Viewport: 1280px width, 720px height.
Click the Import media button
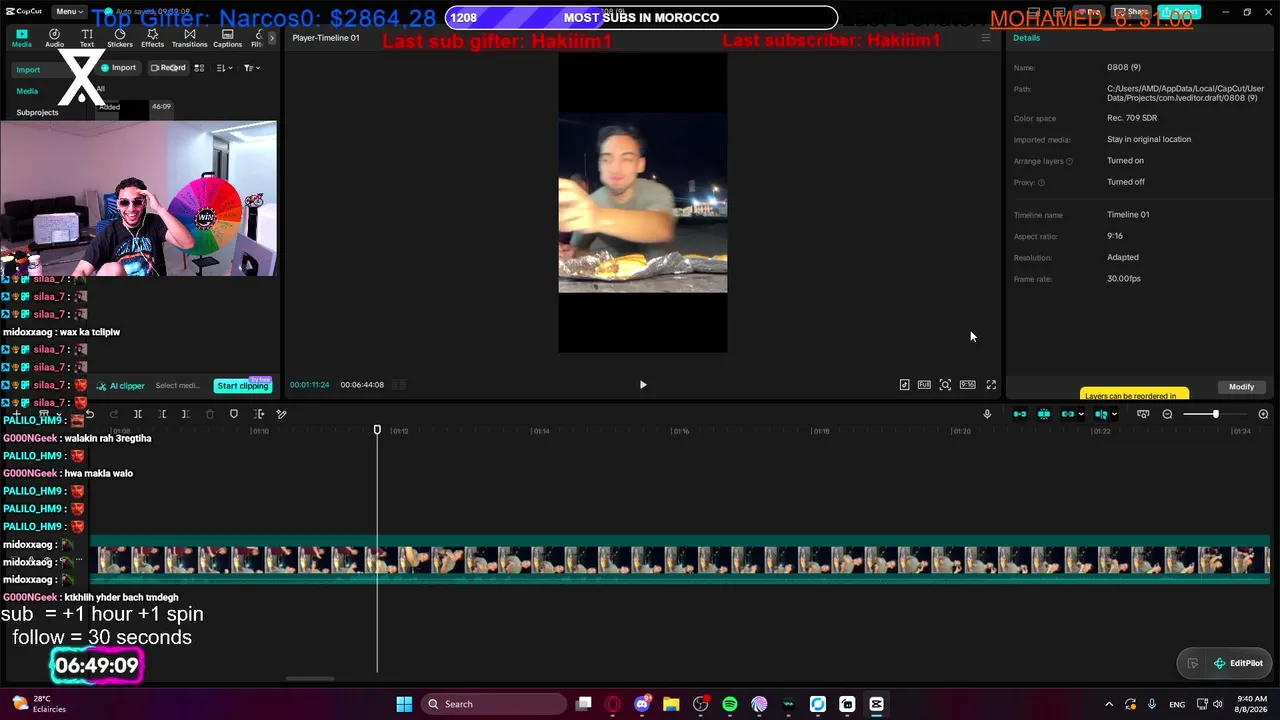(118, 68)
